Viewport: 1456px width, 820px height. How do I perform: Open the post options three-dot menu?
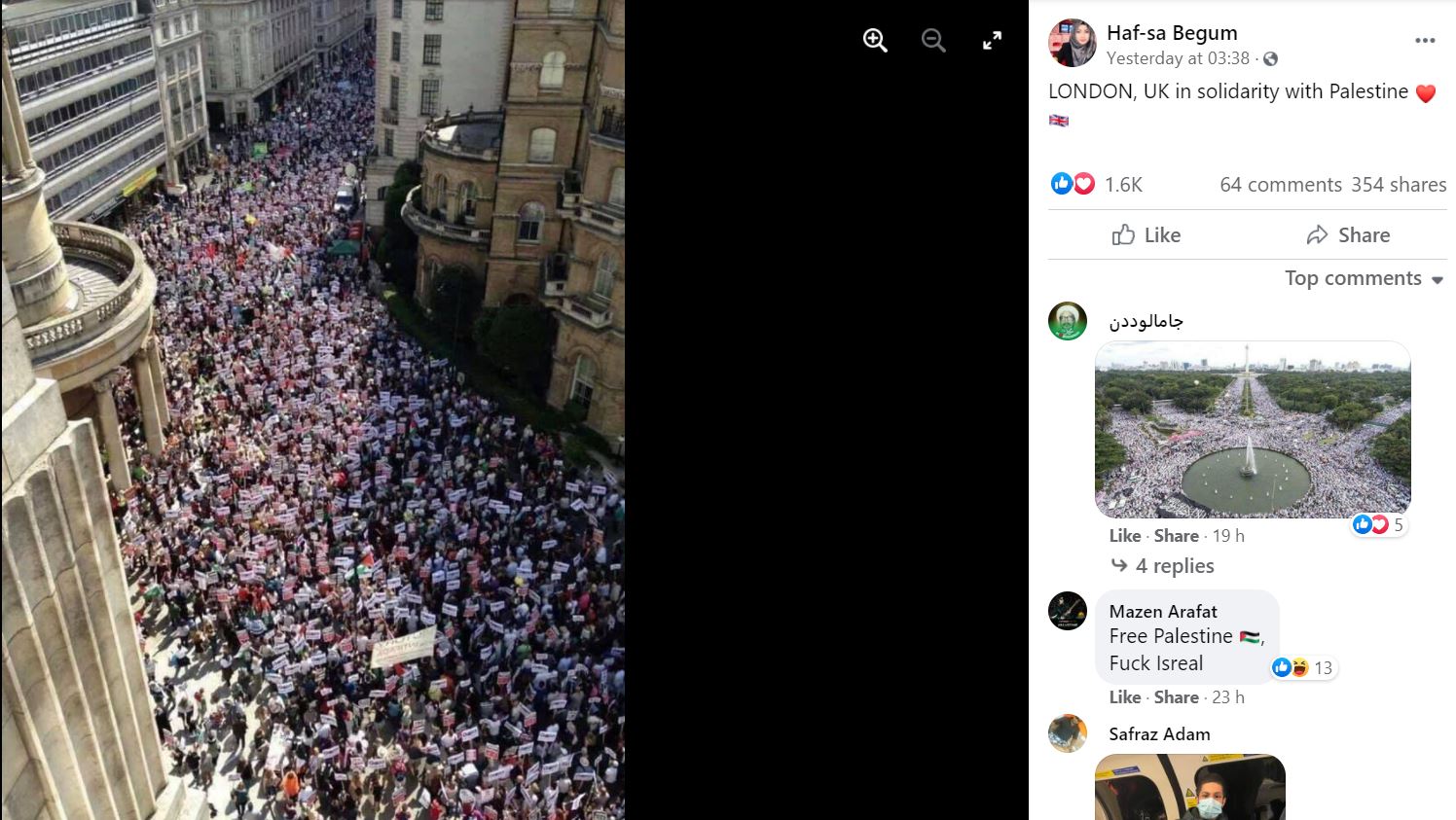pyautogui.click(x=1425, y=40)
